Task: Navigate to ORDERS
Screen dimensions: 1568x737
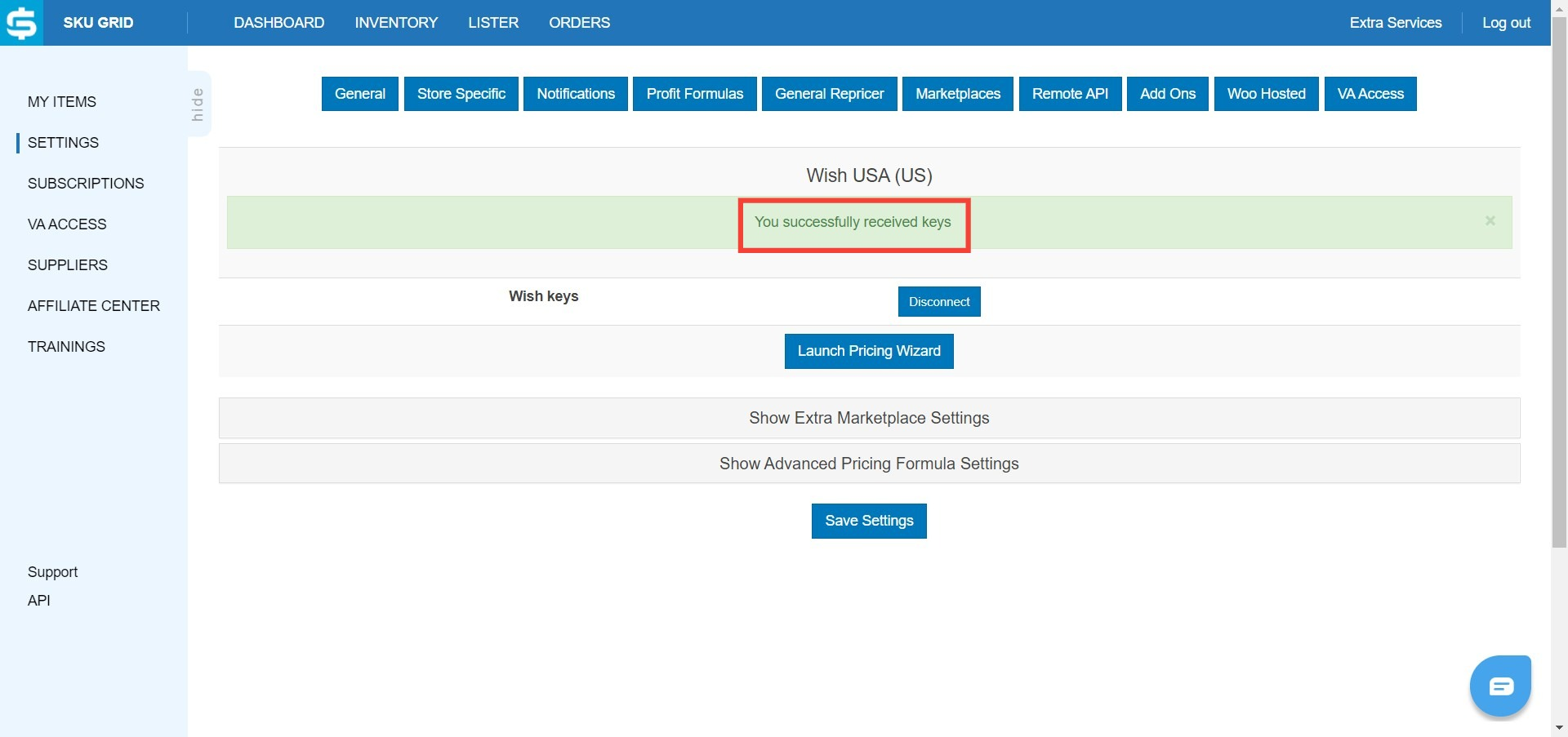Action: 579,23
